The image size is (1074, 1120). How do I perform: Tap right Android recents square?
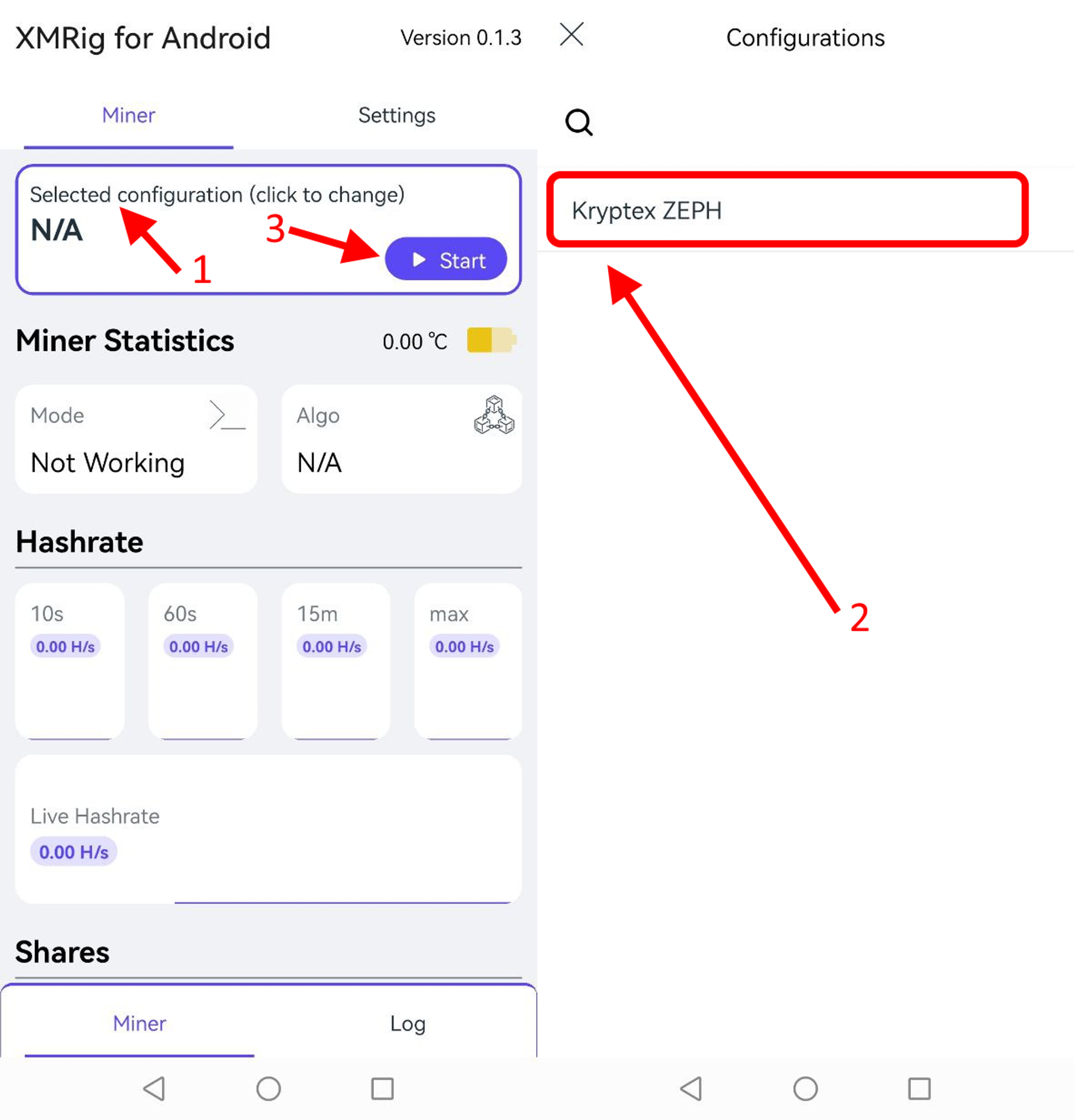click(919, 1088)
